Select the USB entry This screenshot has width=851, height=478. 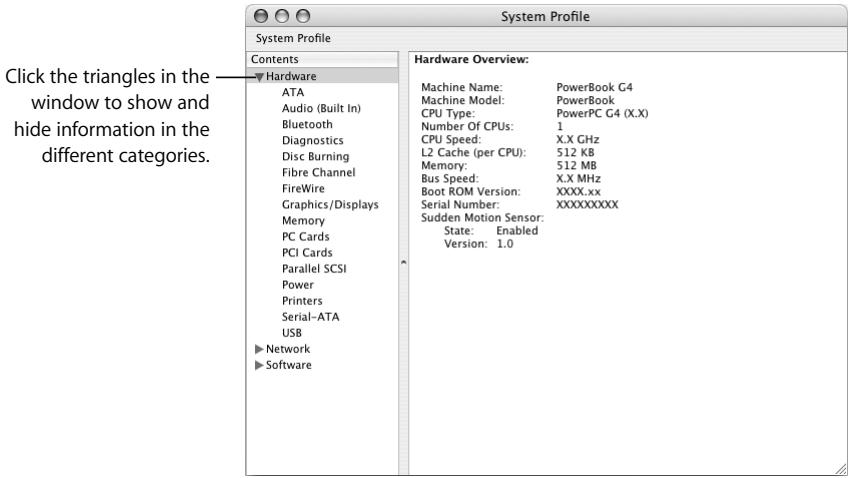[291, 333]
